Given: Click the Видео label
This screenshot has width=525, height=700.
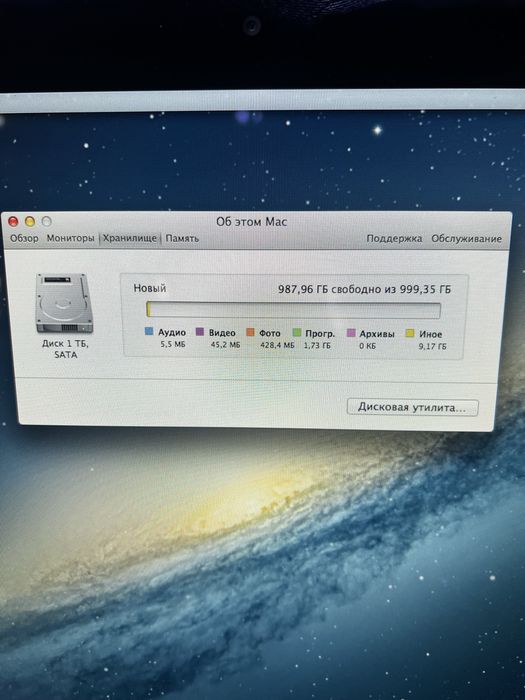Looking at the screenshot, I should [222, 333].
